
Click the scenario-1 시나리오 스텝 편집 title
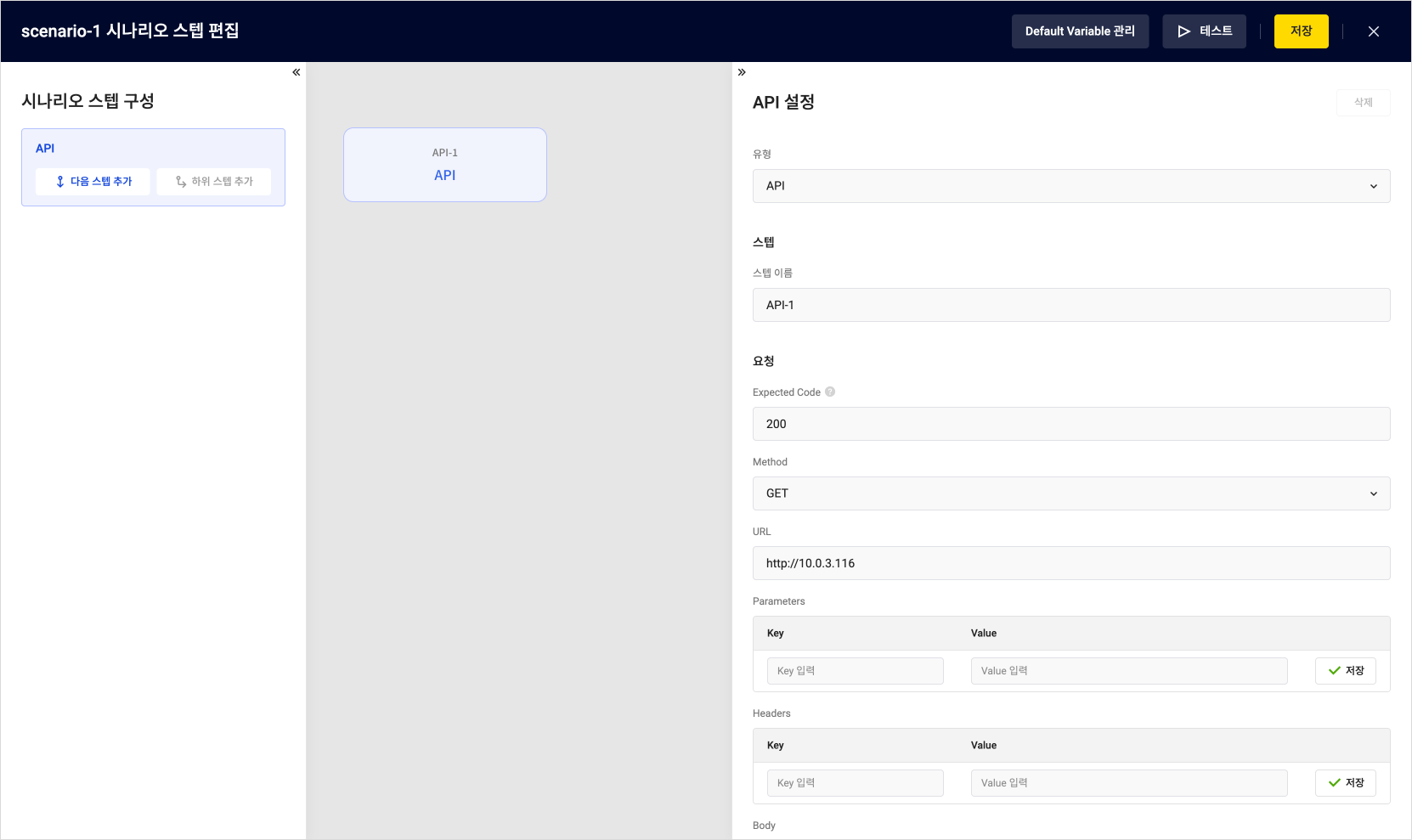[130, 31]
